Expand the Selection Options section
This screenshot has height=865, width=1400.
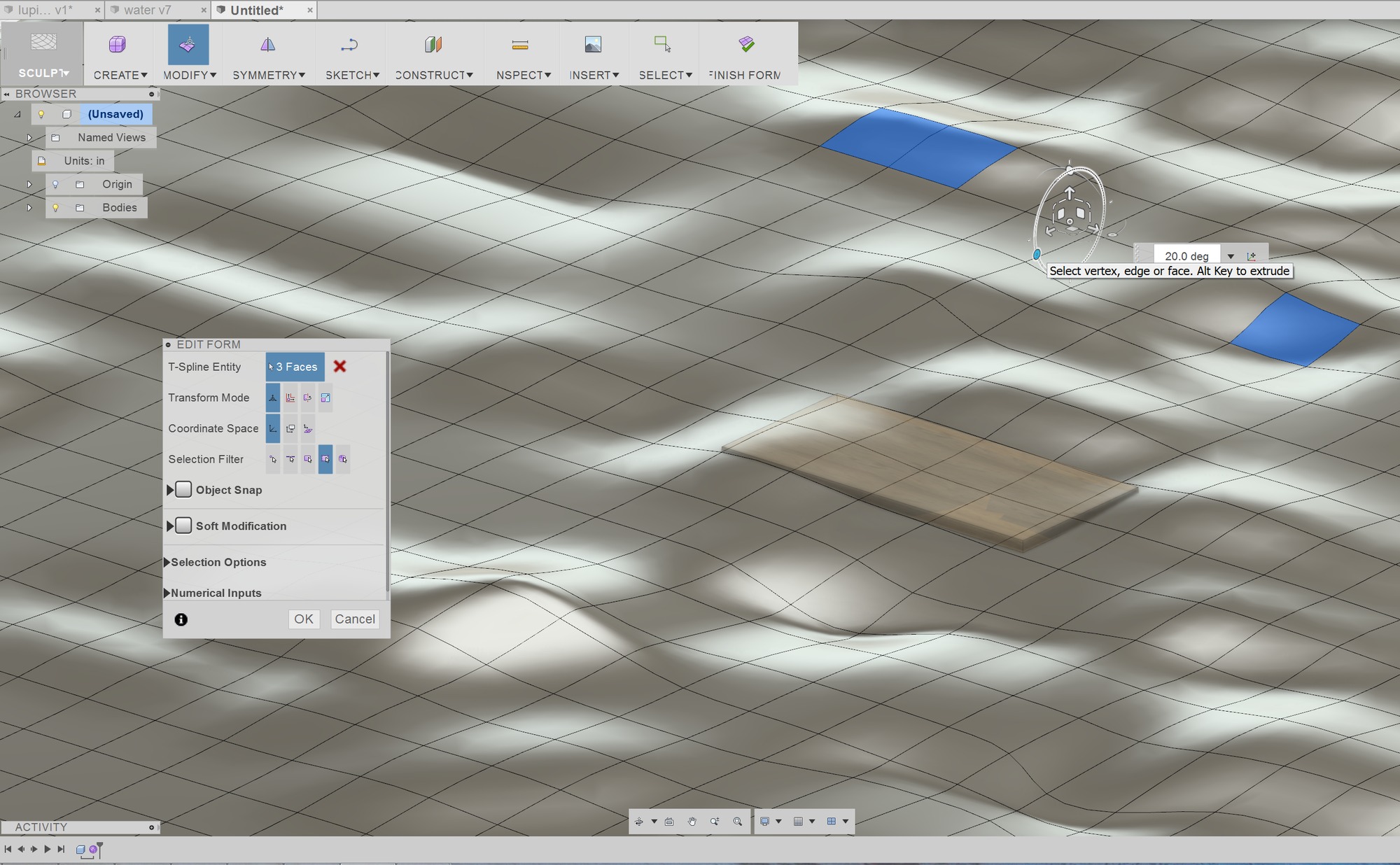click(x=167, y=562)
